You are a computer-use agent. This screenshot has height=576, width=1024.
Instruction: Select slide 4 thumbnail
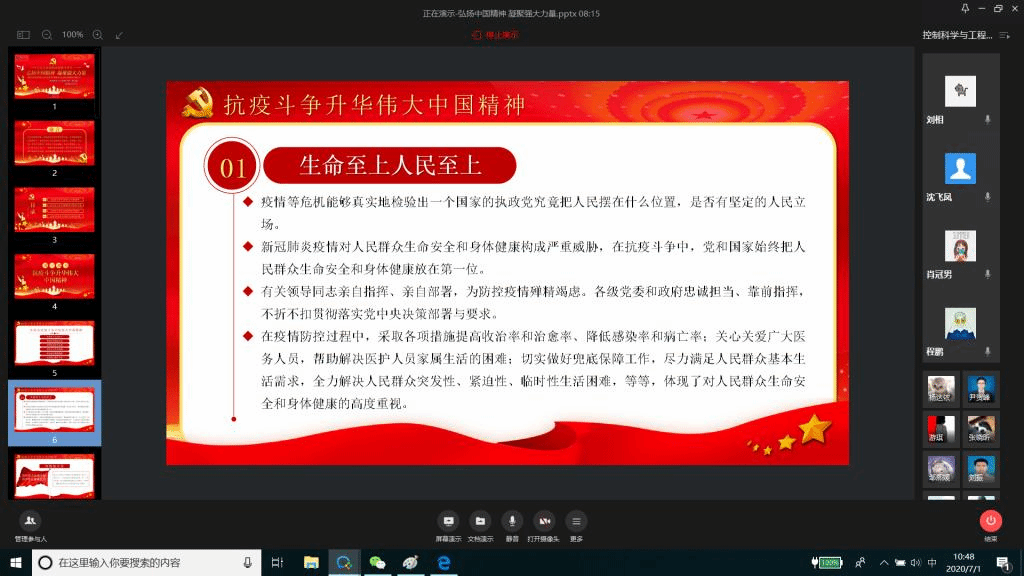[54, 276]
